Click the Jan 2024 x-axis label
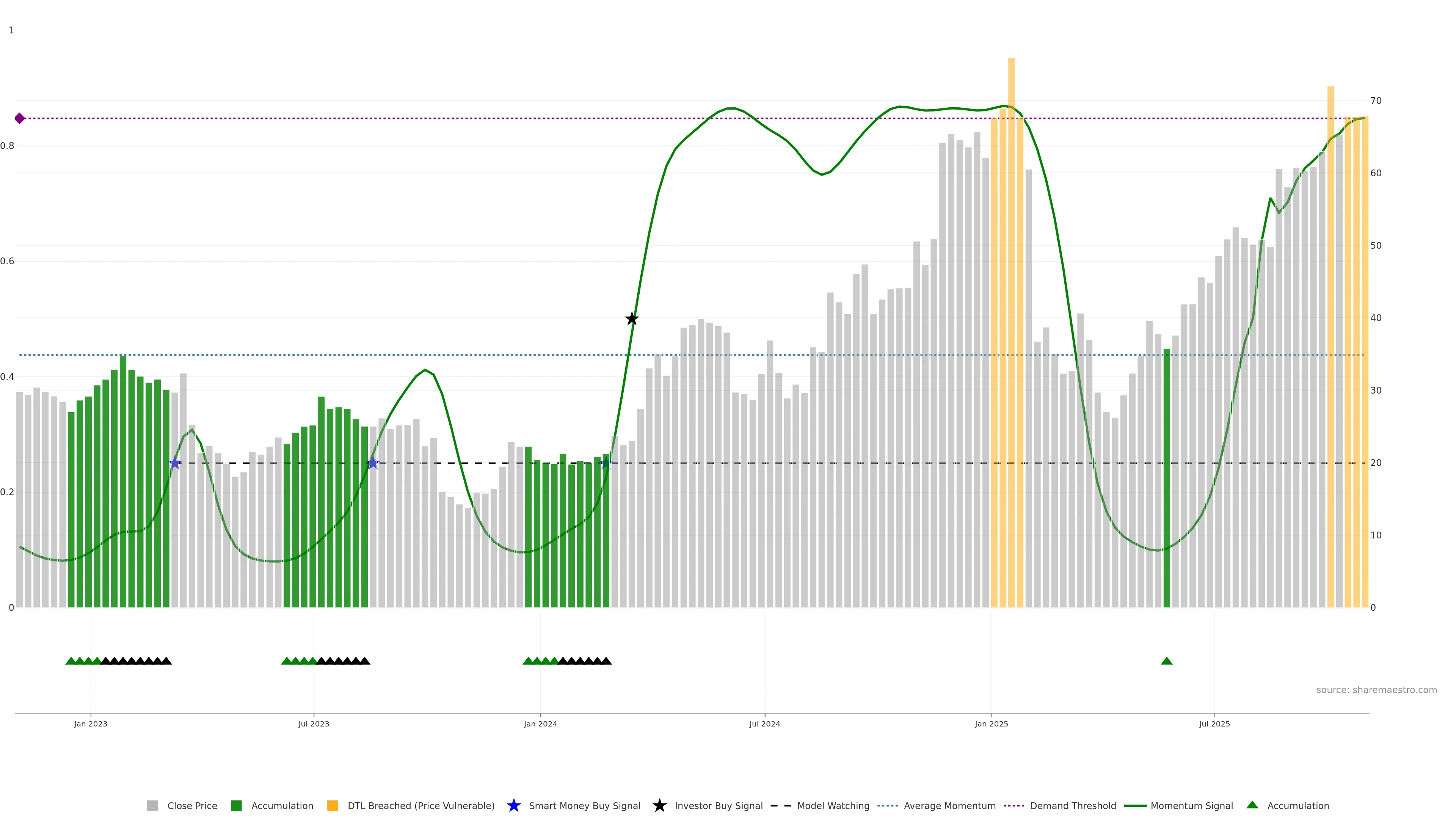 click(x=540, y=724)
